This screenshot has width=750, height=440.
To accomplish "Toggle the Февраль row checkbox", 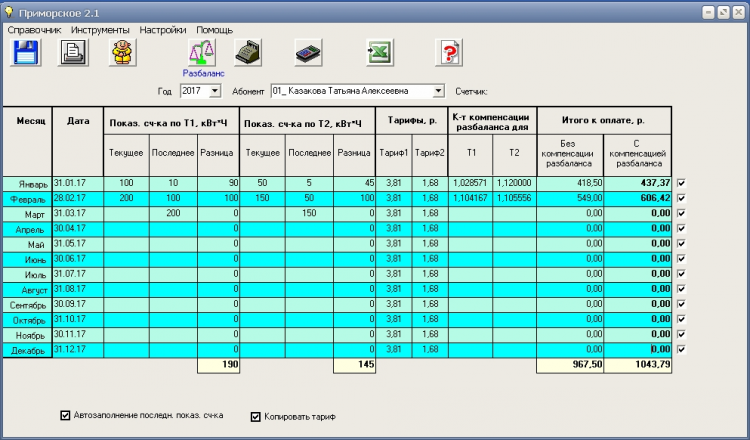I will tap(682, 198).
